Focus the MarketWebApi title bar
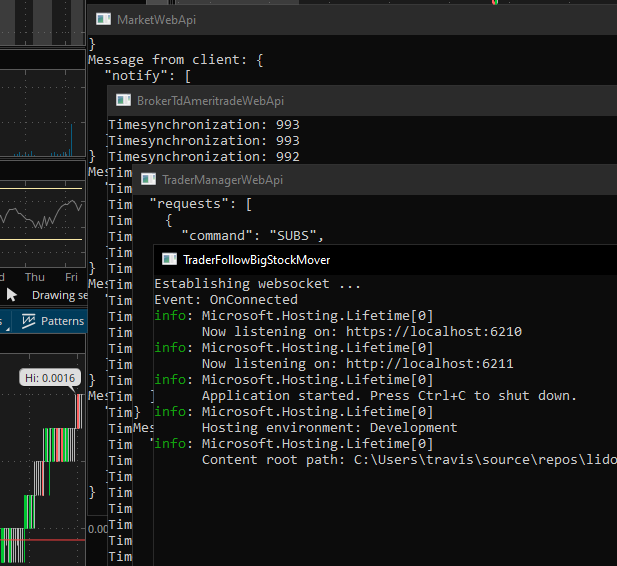The width and height of the screenshot is (617, 566). click(x=352, y=20)
